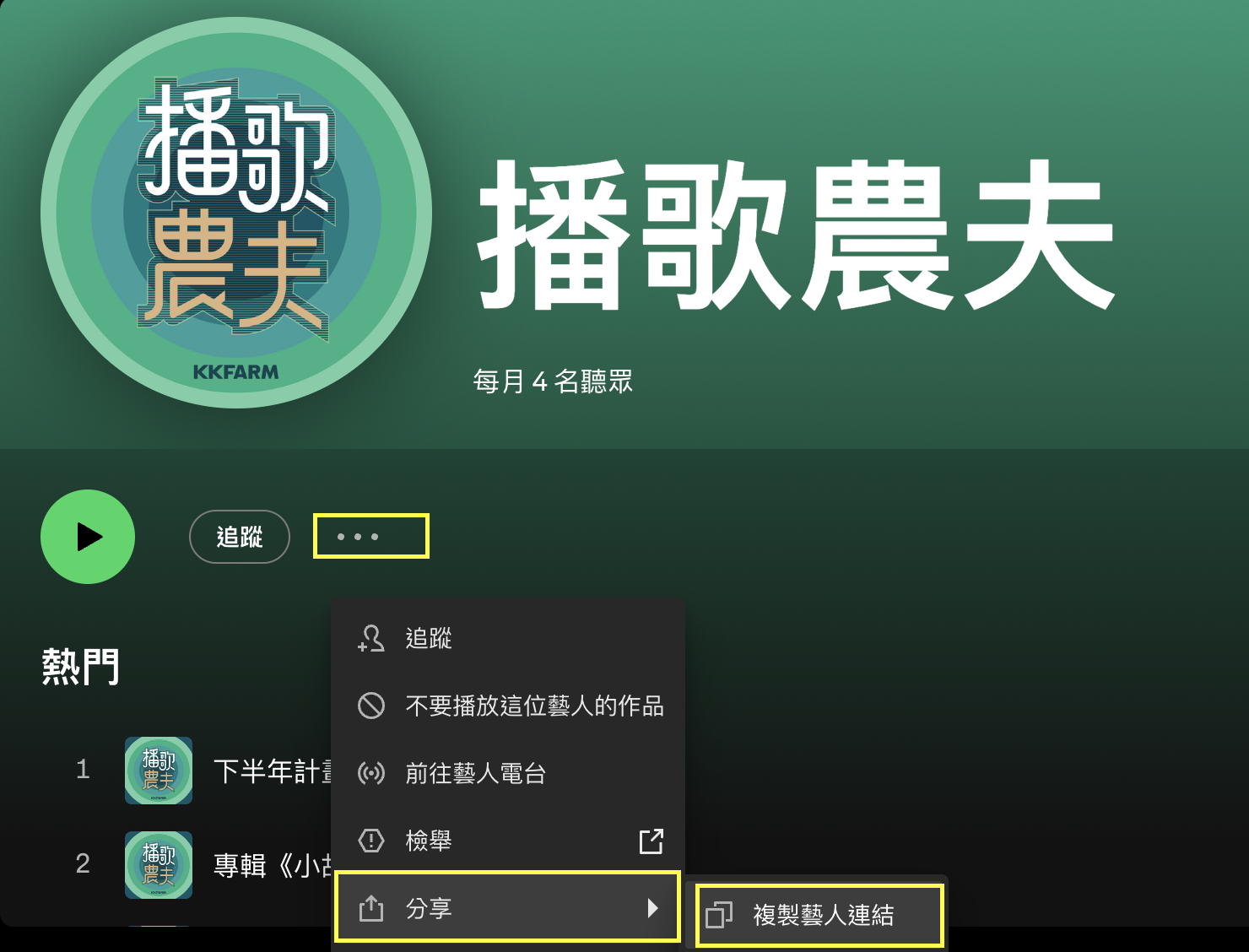The height and width of the screenshot is (952, 1249).
Task: Click the radio broadcast icon
Action: coord(371,773)
